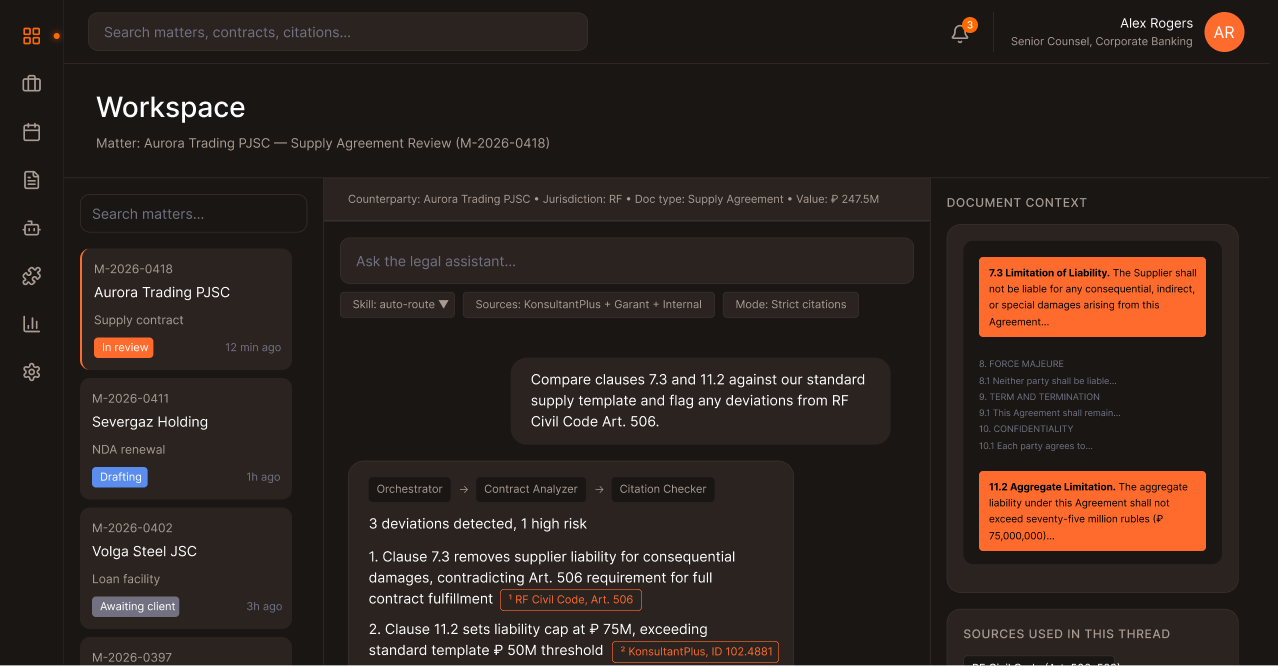Click the Supply contract label

139,320
